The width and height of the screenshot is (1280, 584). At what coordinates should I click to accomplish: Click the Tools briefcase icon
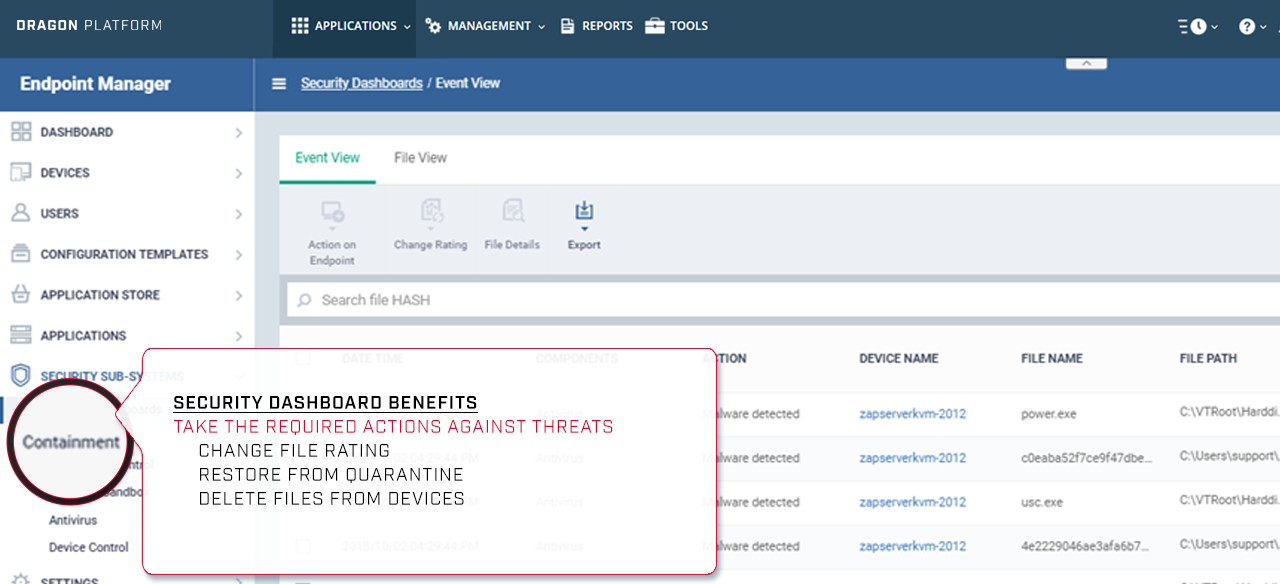pyautogui.click(x=655, y=26)
